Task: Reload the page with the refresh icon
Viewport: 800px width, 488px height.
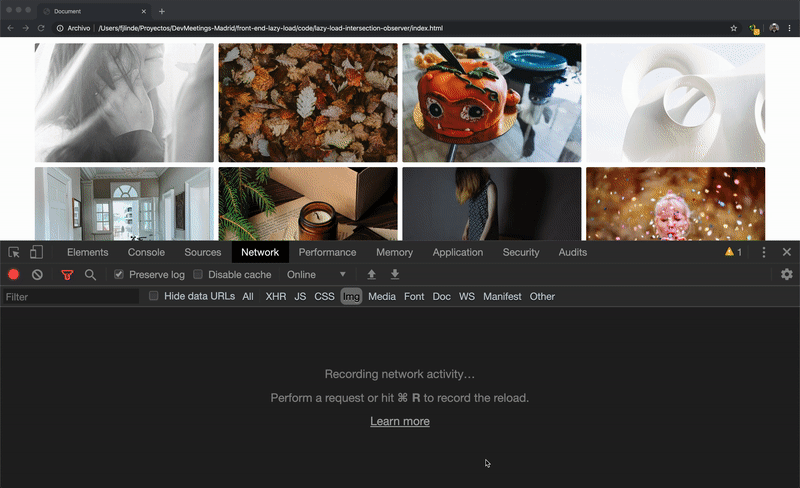Action: click(41, 28)
